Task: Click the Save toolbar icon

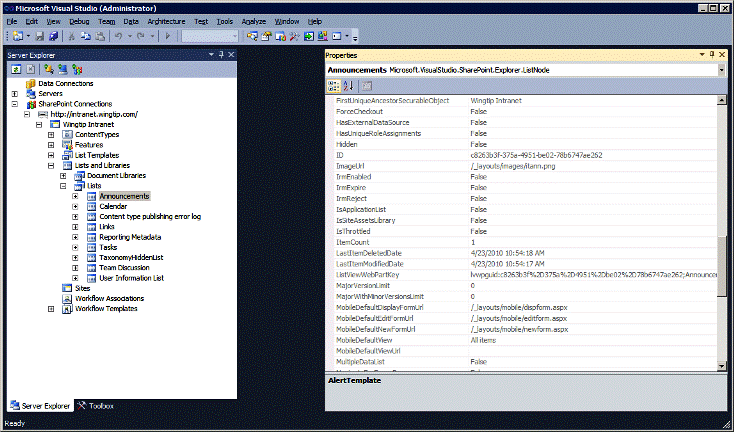Action: [40, 36]
